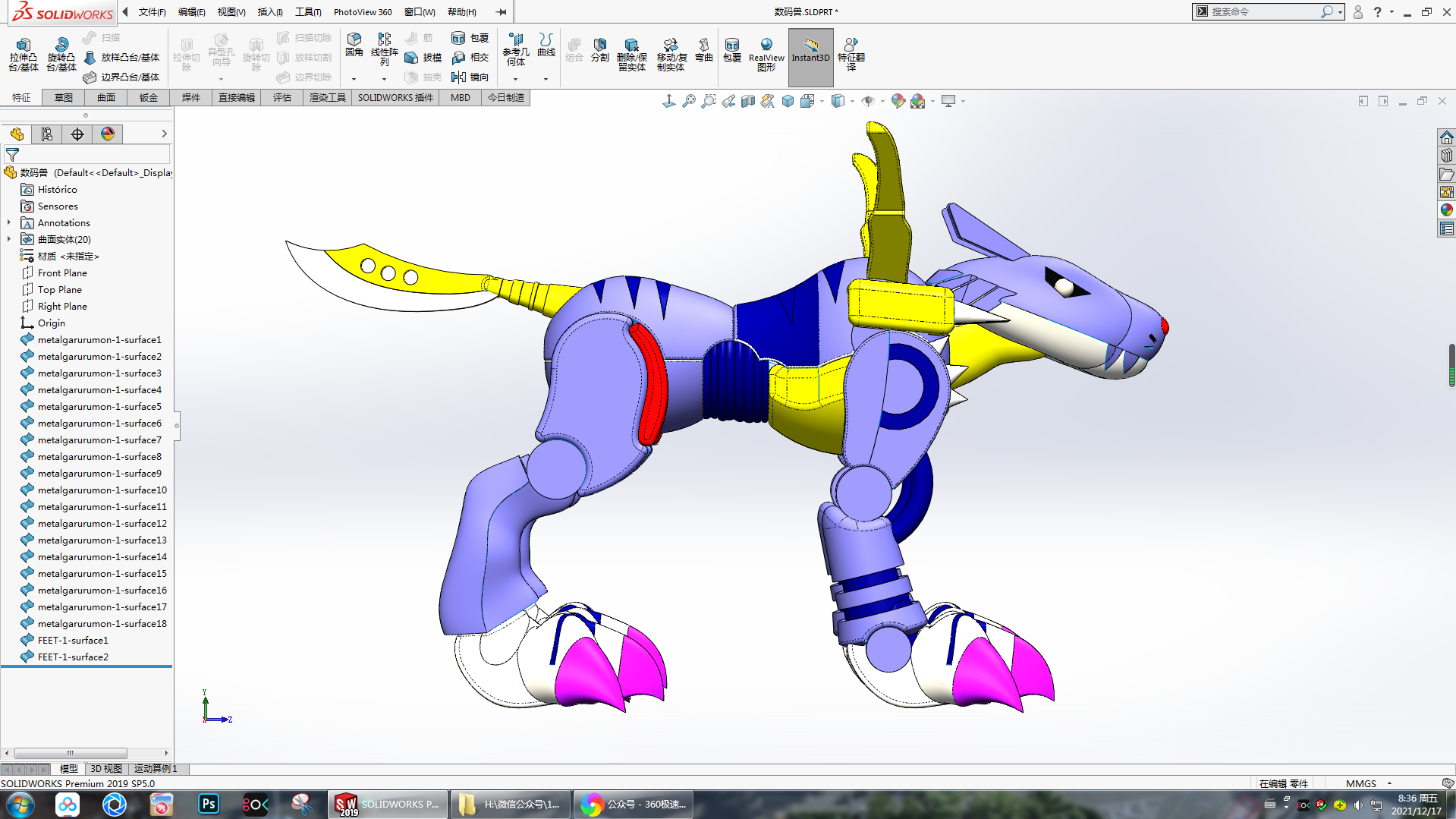Click the Curves (曲线) tool
This screenshot has height=819, width=1456.
click(x=546, y=45)
